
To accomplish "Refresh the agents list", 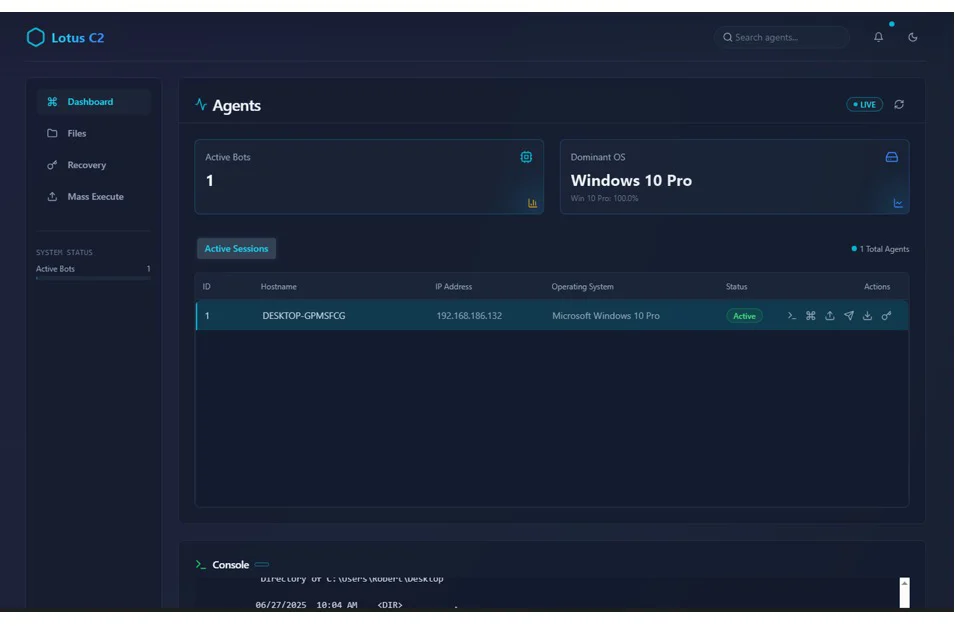I will [899, 105].
